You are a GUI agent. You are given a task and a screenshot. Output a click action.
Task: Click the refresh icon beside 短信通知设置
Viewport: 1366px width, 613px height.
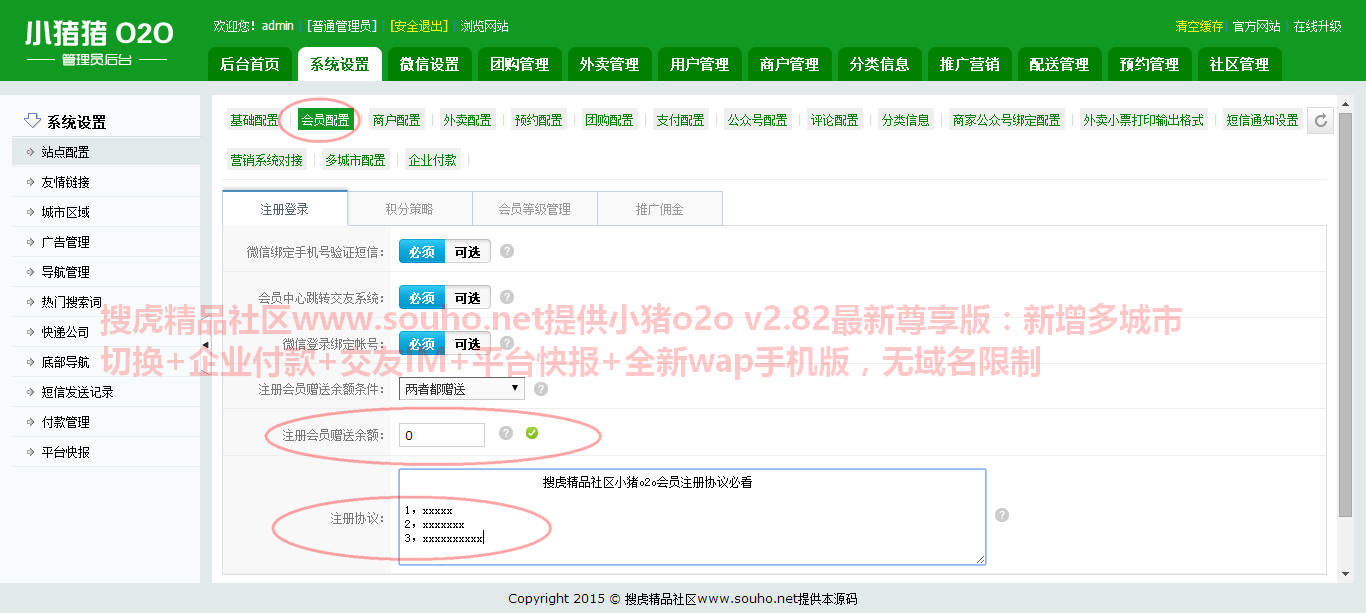click(x=1320, y=121)
